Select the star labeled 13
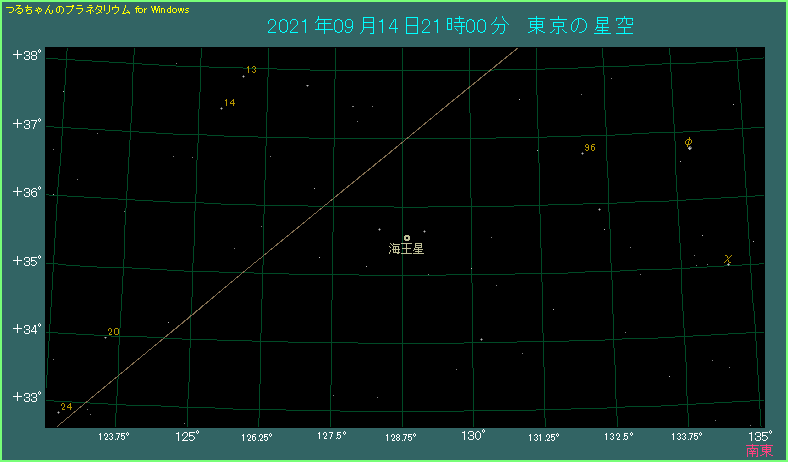 pyautogui.click(x=243, y=76)
